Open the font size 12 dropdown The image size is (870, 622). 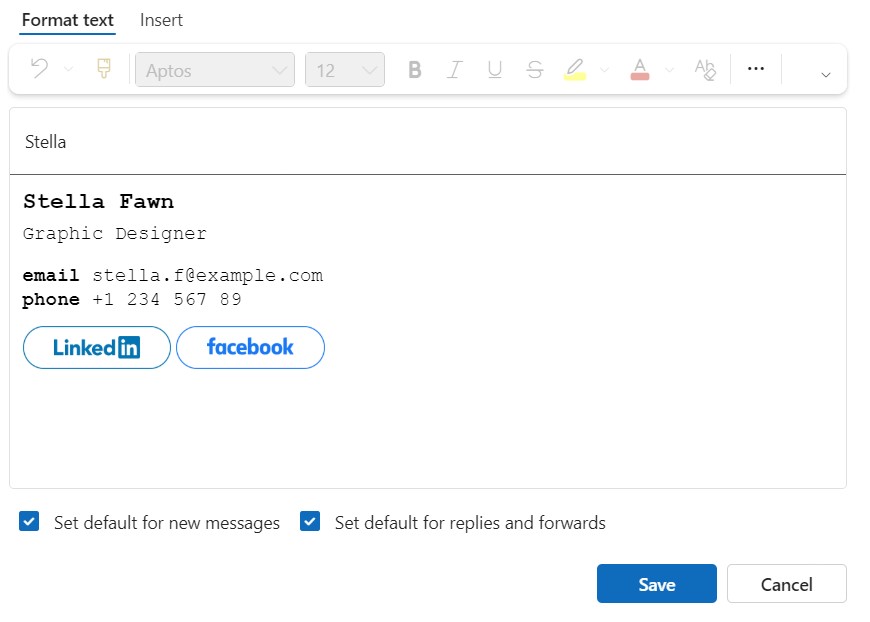pos(345,70)
